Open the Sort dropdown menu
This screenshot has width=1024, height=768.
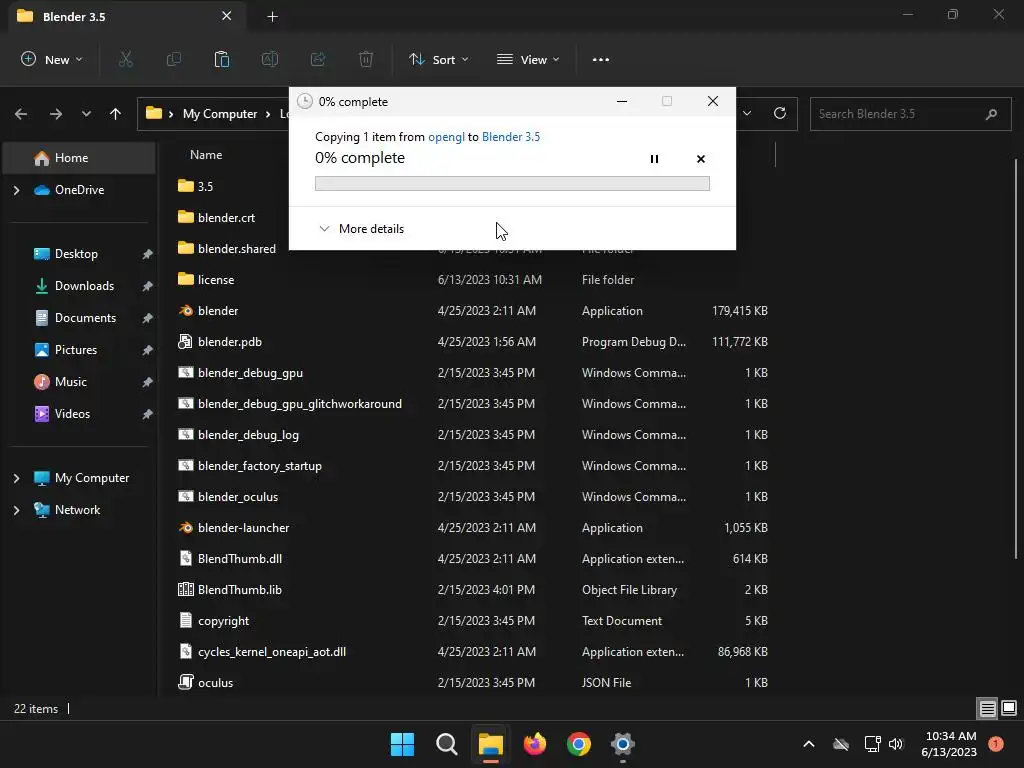click(439, 59)
